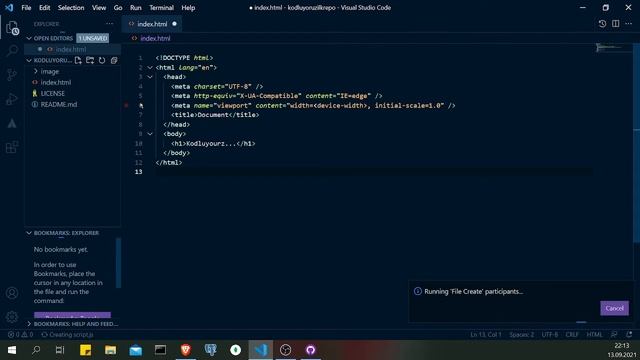640x360 pixels.
Task: Open Windows Start menu
Action: coord(12,350)
